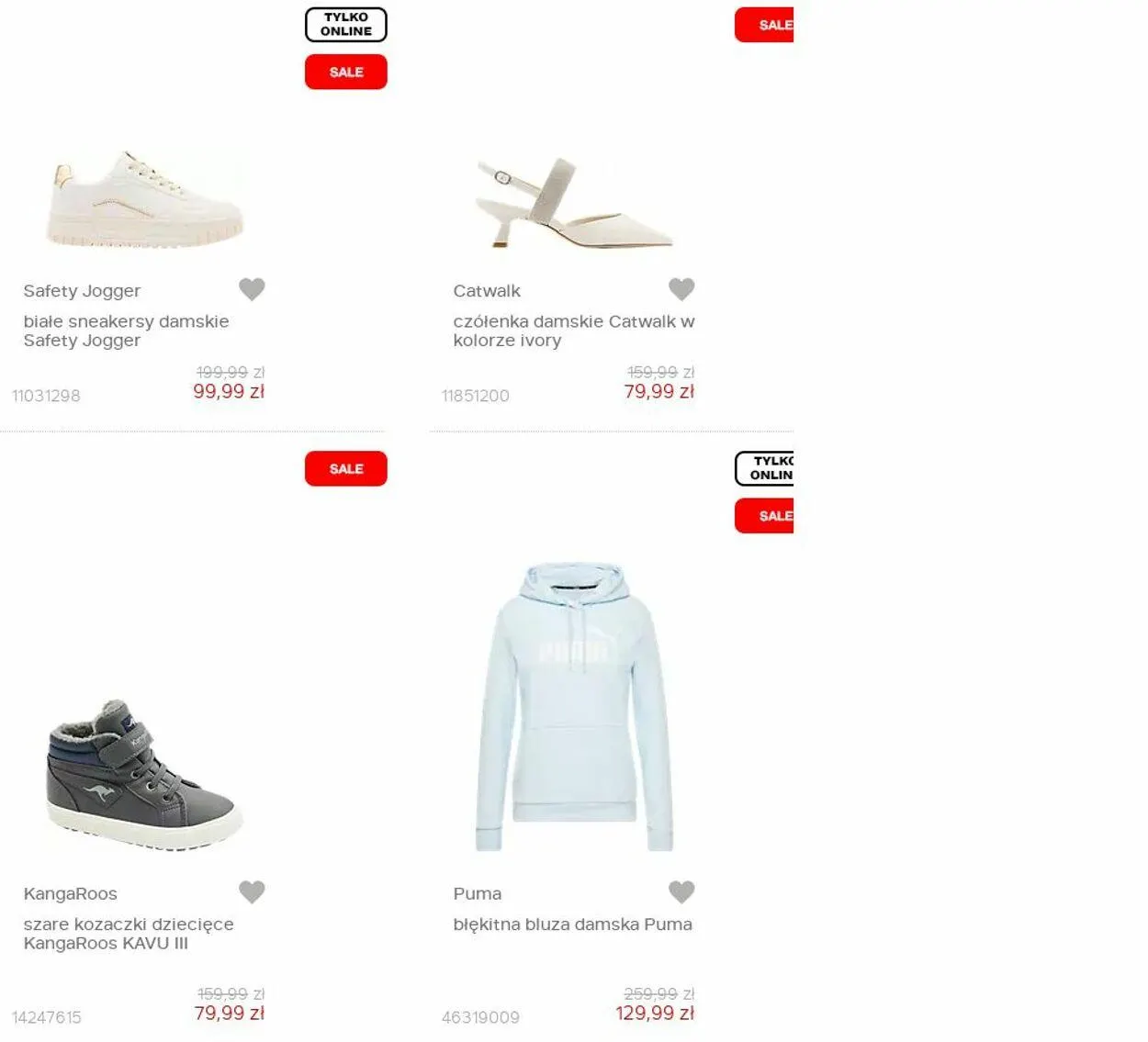Image resolution: width=1148 pixels, height=1042 pixels.
Task: Favorite the Catwalk ivory pumps heart icon
Action: coord(681,289)
